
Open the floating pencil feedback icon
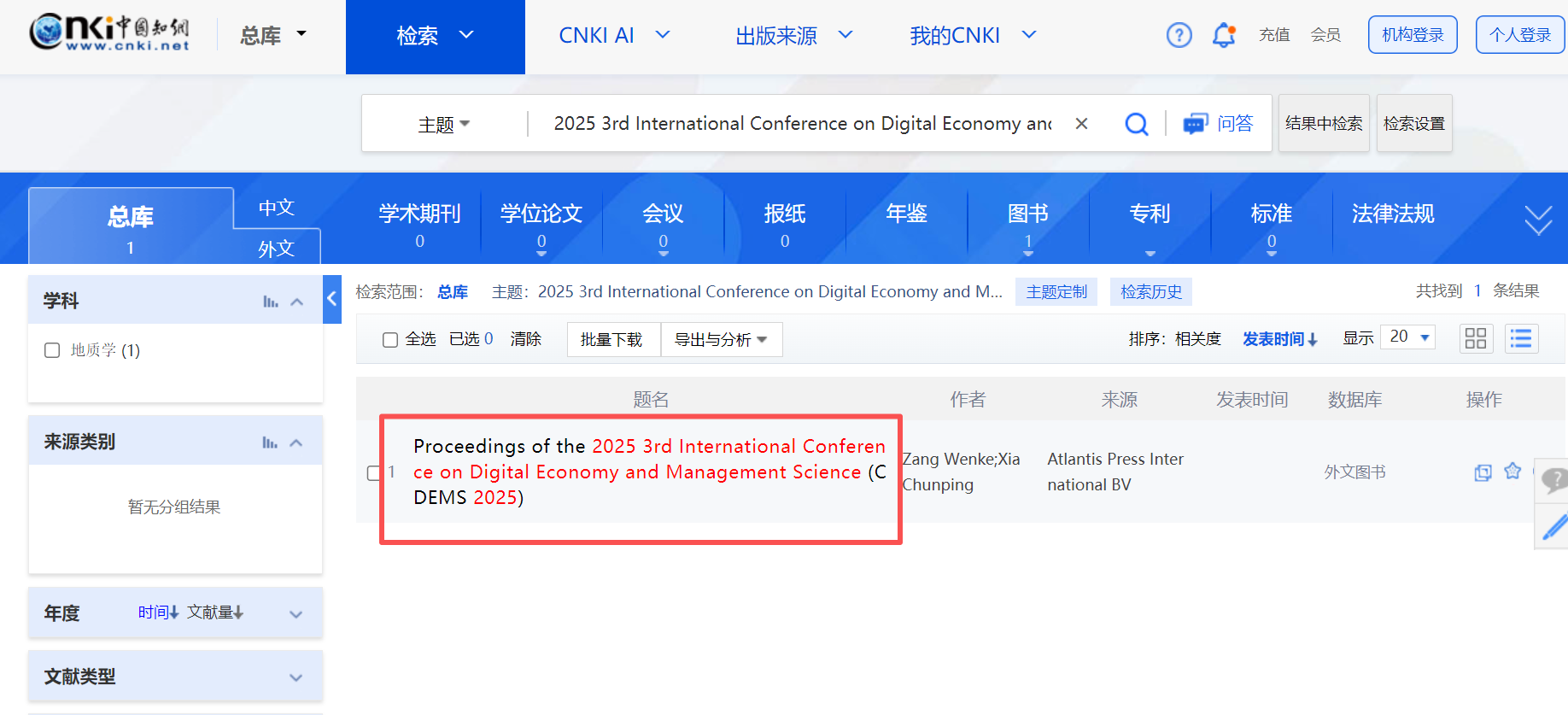[1553, 526]
